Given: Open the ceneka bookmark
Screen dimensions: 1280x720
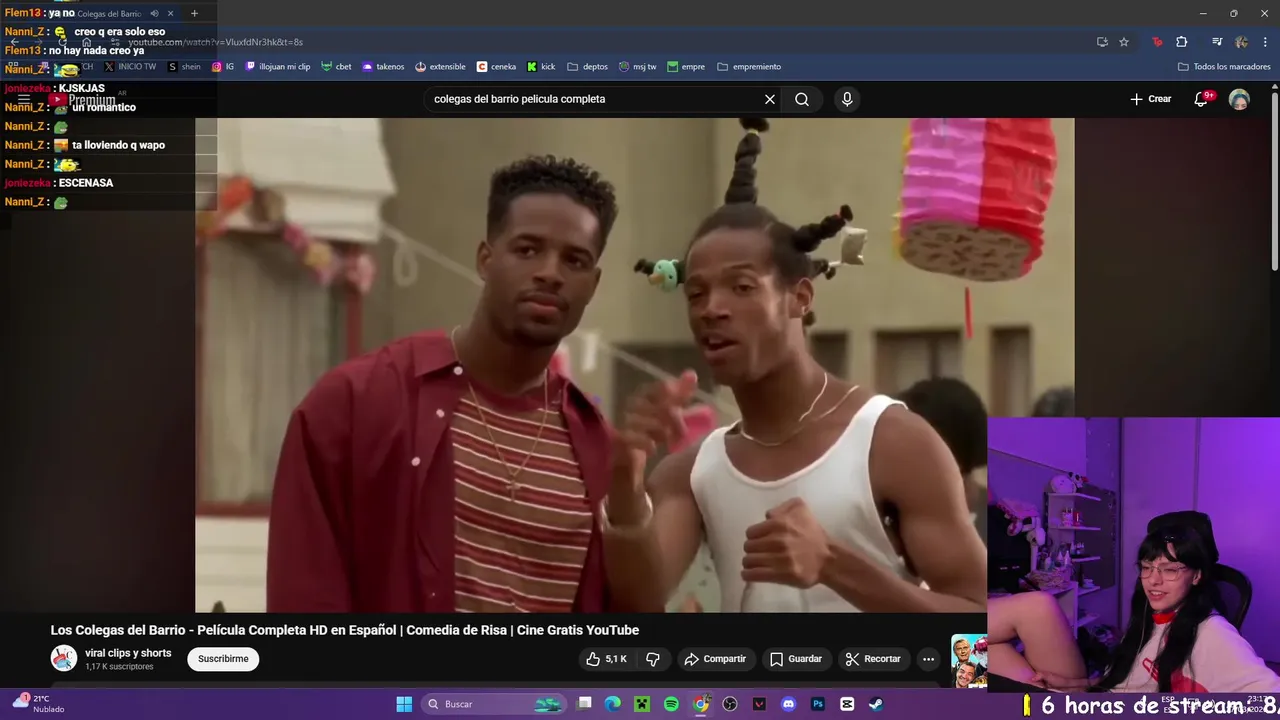Looking at the screenshot, I should pyautogui.click(x=496, y=67).
